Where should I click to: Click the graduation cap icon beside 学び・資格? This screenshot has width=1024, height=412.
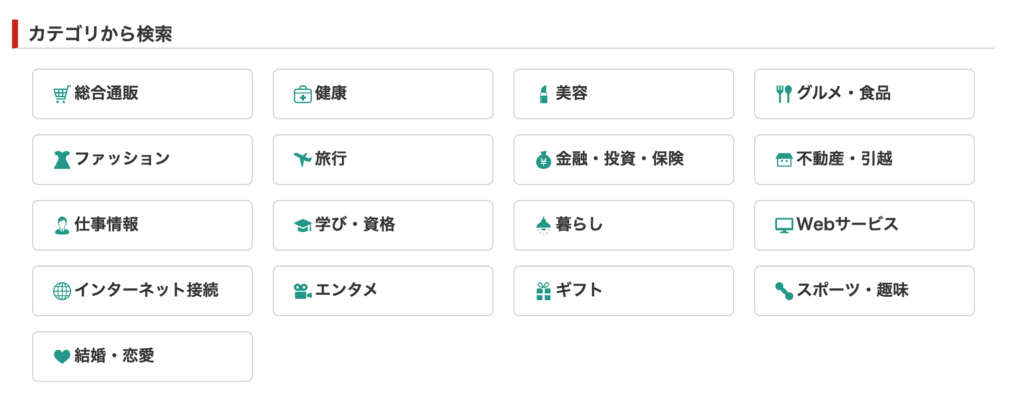coord(302,226)
